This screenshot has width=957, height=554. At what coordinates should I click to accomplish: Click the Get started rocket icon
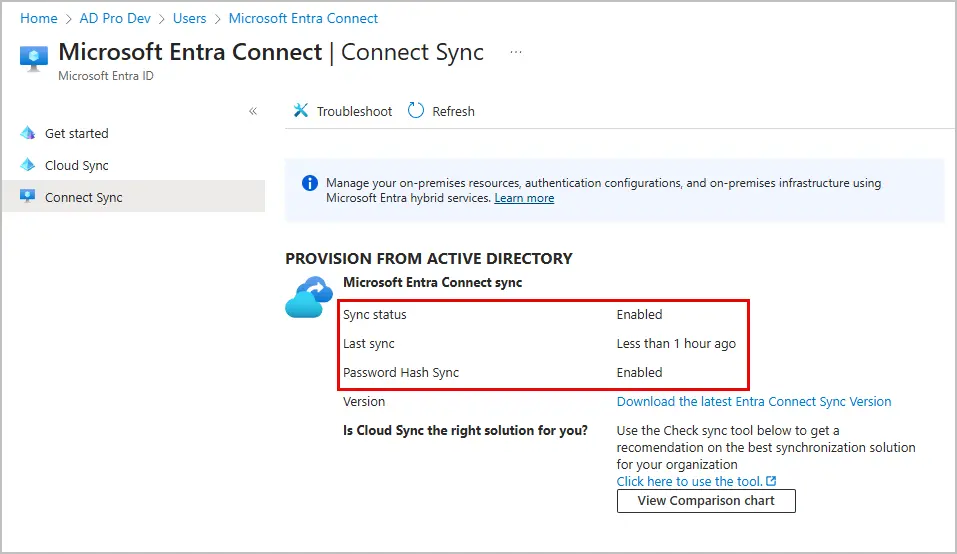[27, 133]
